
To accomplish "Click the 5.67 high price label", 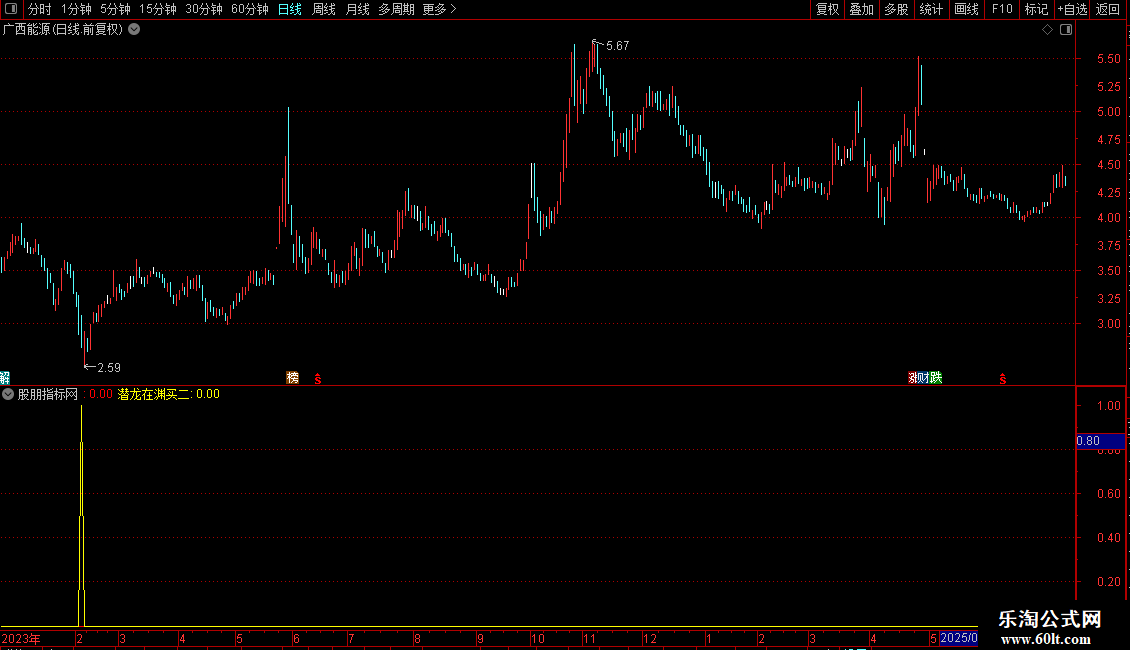I will (618, 45).
